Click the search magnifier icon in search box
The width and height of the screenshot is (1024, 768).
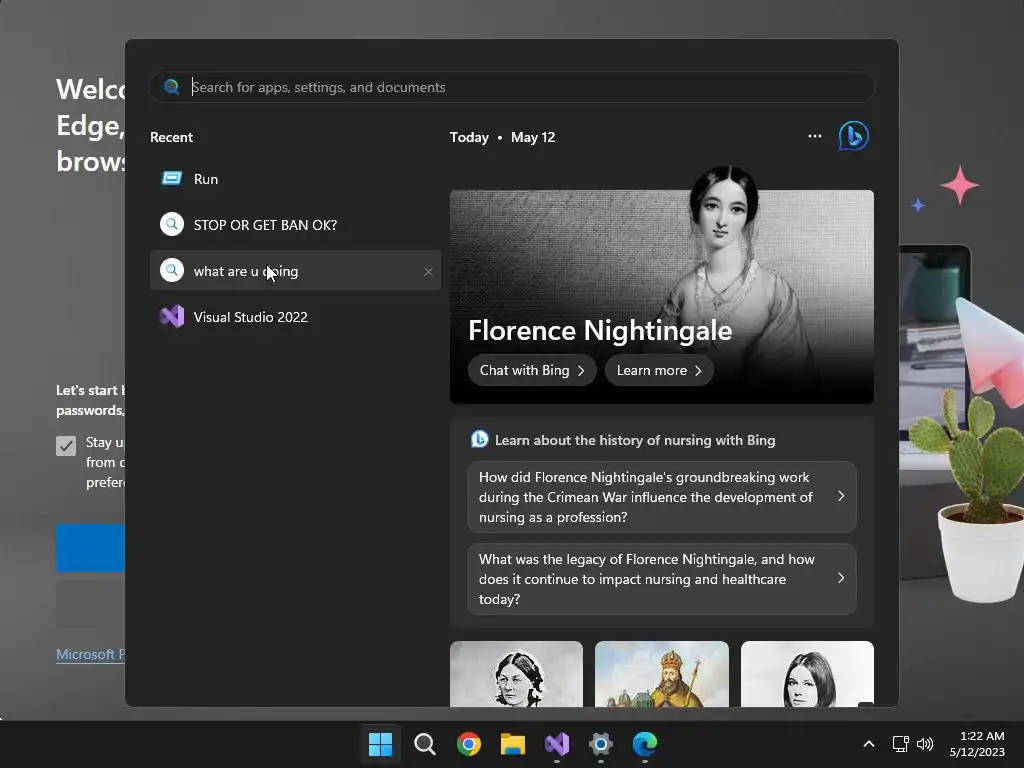(172, 87)
